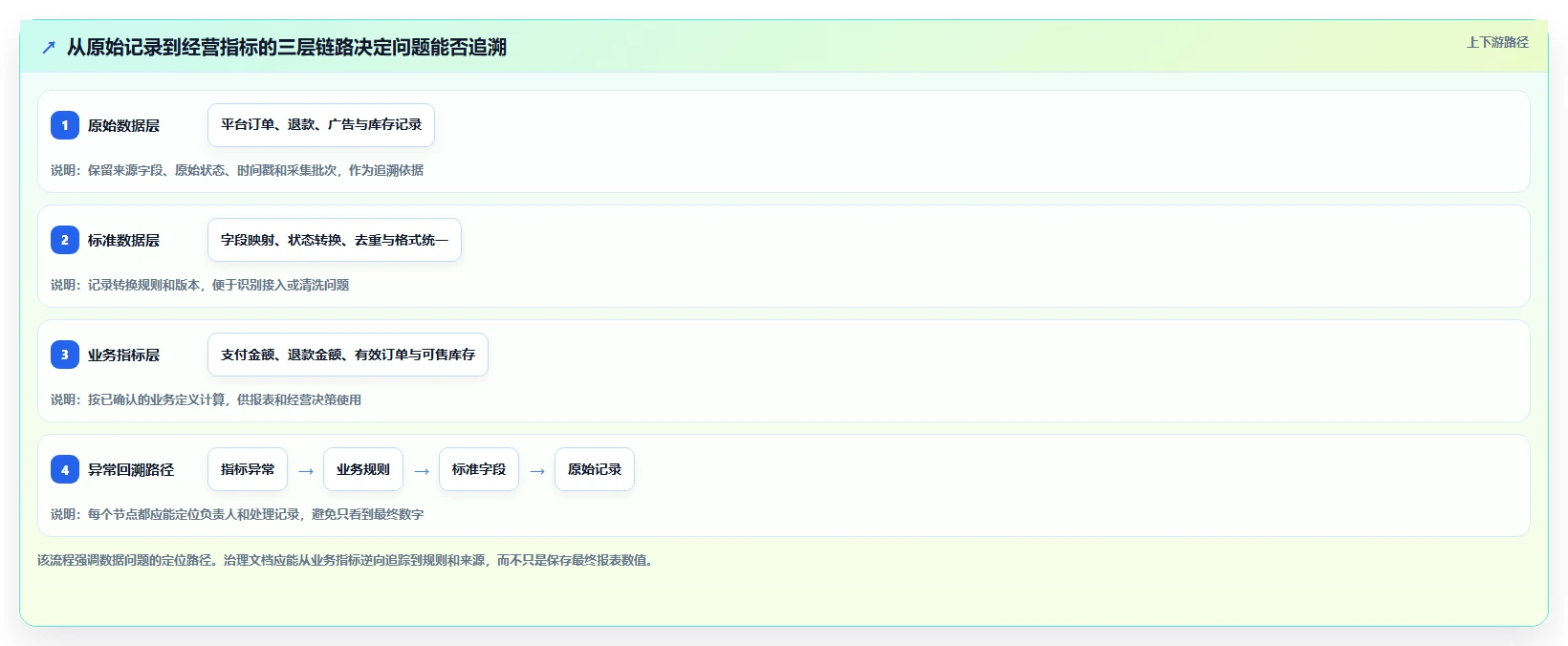Click the arrow between 标准字段 and 原始记录
This screenshot has height=646, width=1568.
click(537, 471)
